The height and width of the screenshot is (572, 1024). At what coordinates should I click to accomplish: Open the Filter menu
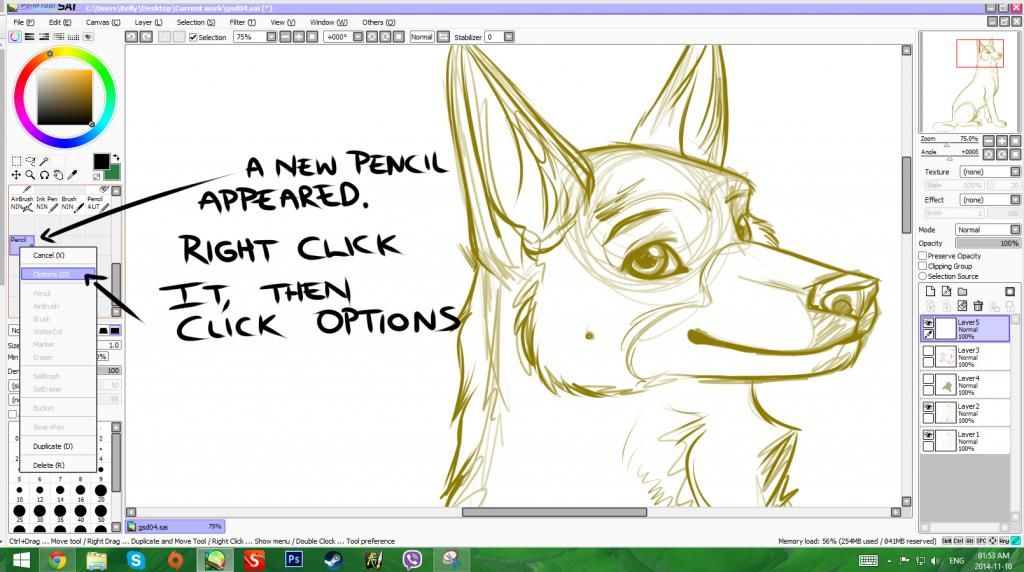[x=237, y=21]
